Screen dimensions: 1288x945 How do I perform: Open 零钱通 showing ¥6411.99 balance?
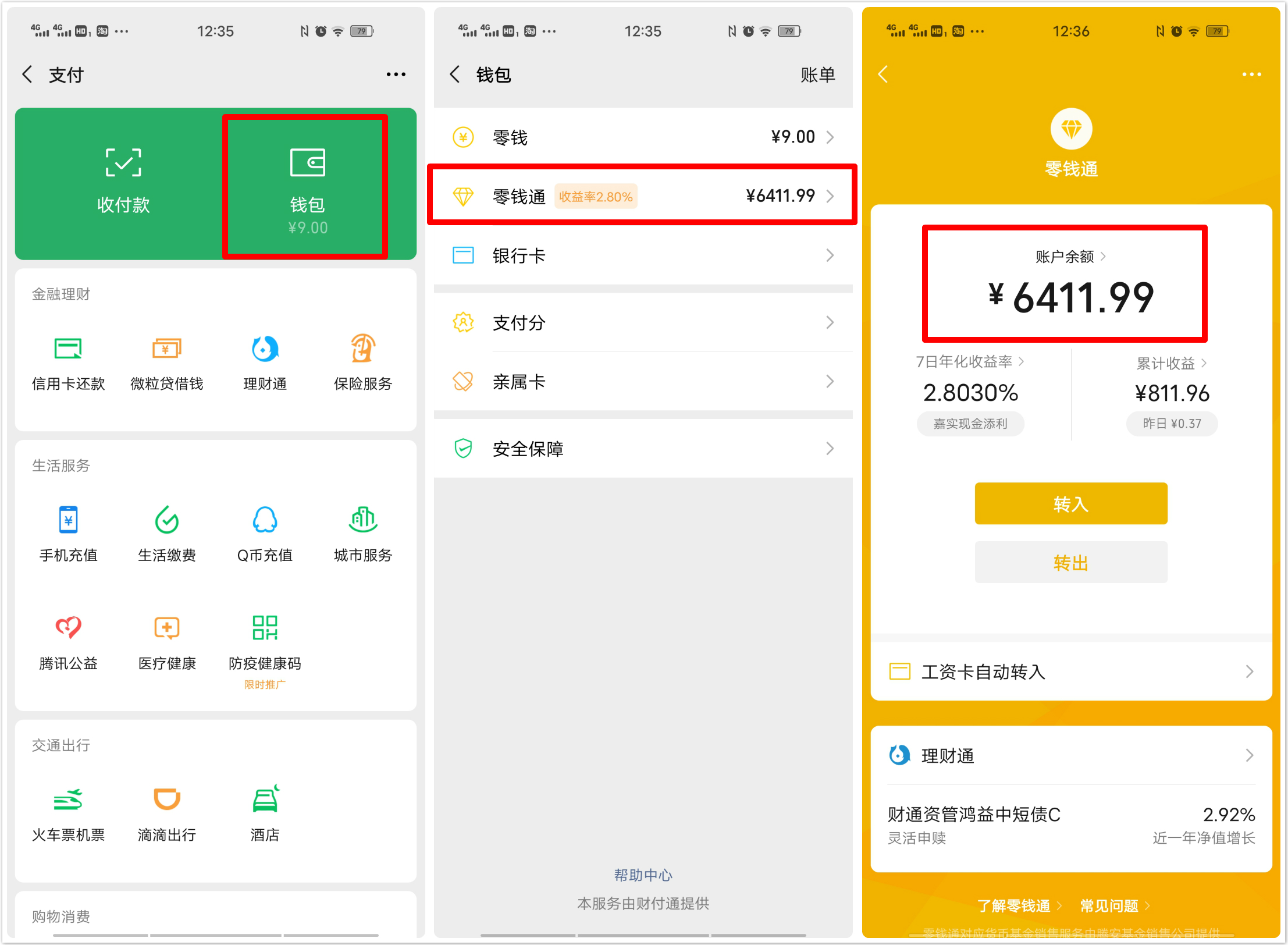click(x=643, y=196)
